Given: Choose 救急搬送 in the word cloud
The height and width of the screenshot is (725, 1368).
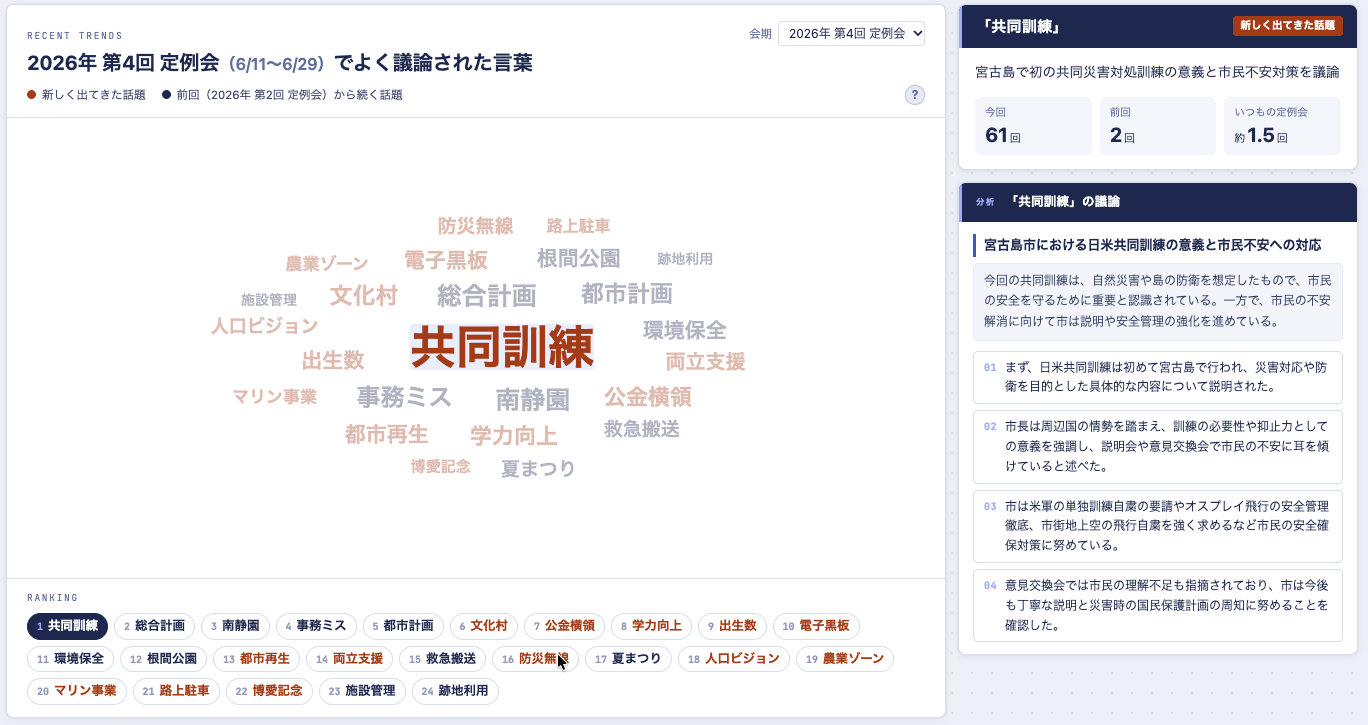Looking at the screenshot, I should point(642,429).
